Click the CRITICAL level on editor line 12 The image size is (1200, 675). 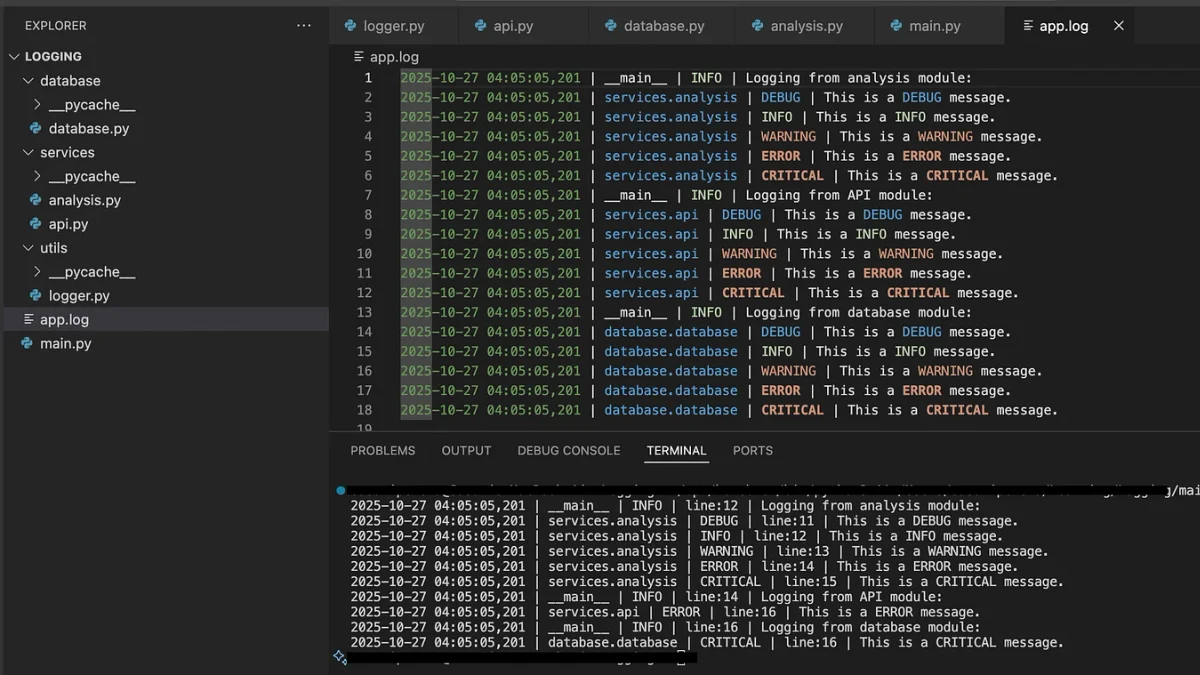pyautogui.click(x=753, y=293)
